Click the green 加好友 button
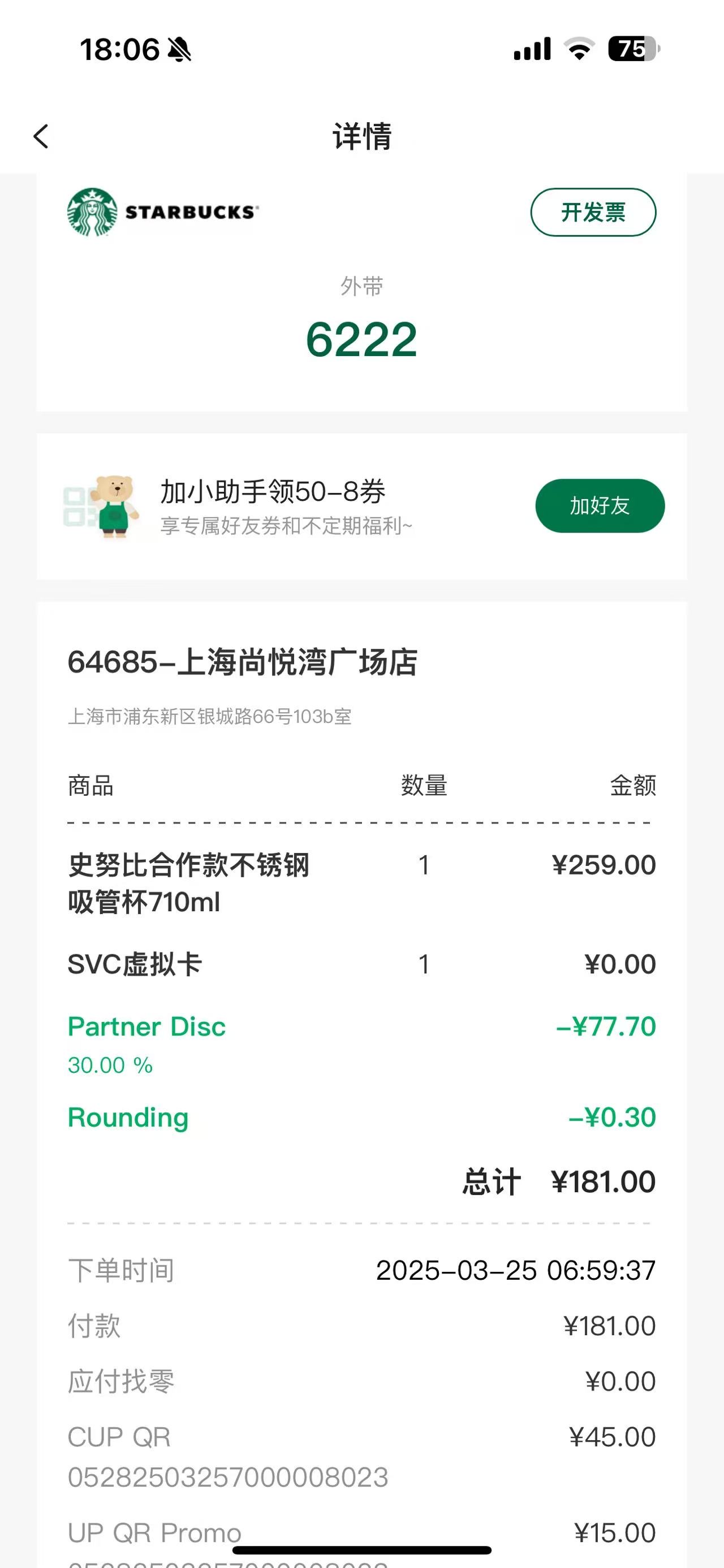This screenshot has width=724, height=1568. pyautogui.click(x=600, y=506)
